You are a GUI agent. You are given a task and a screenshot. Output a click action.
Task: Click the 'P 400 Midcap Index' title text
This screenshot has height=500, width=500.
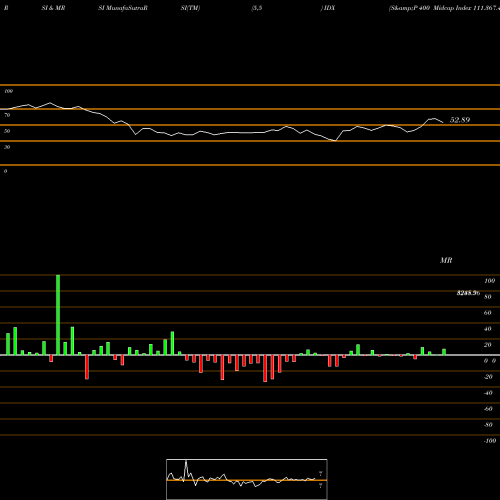coord(442,8)
